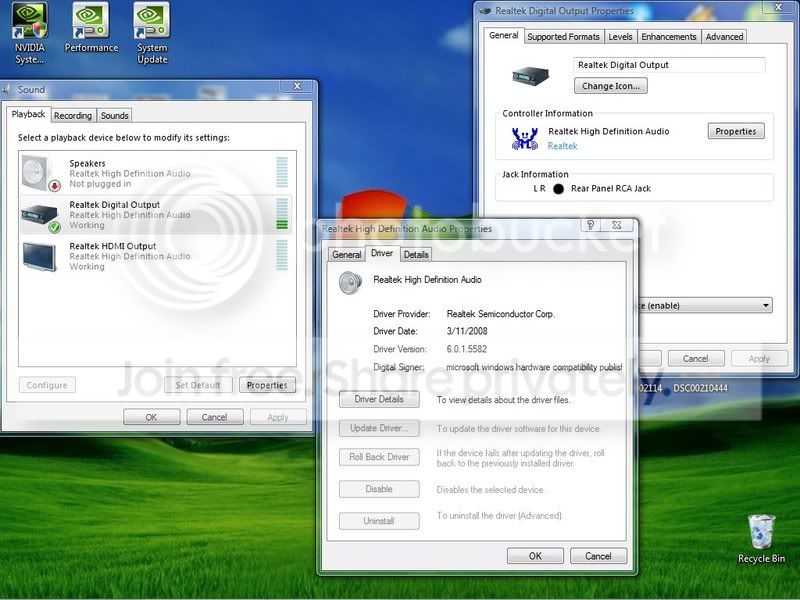Click Set Default in the Sound window
This screenshot has height=600, width=800.
[x=198, y=385]
